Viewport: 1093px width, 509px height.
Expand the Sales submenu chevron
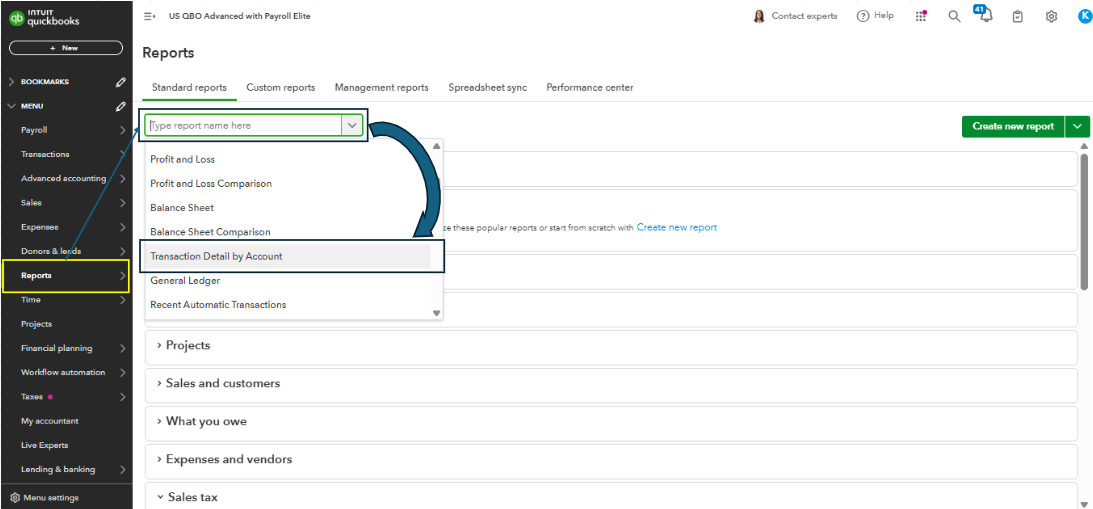[x=122, y=203]
